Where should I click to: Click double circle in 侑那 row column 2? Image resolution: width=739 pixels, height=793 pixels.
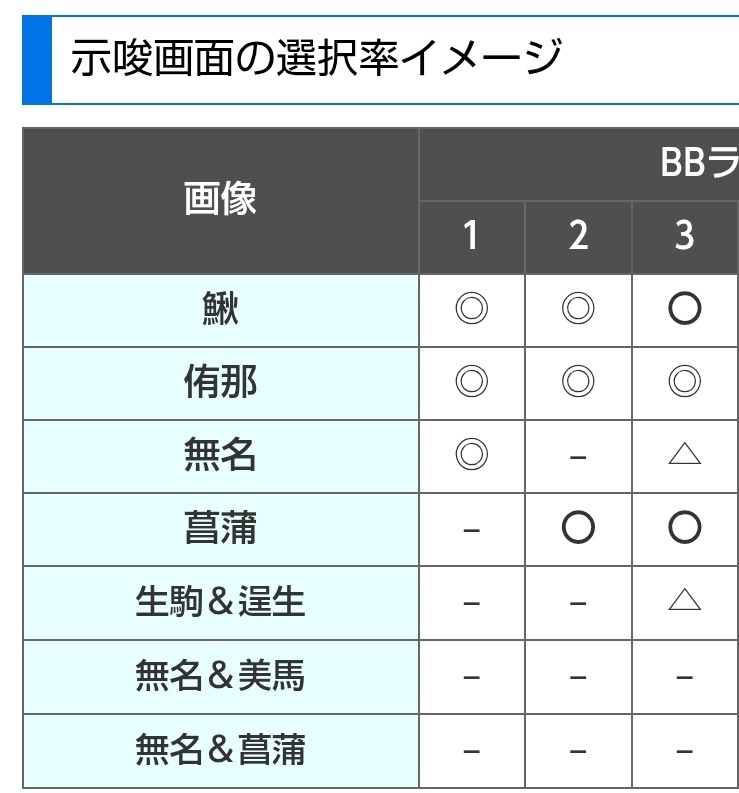pyautogui.click(x=578, y=381)
